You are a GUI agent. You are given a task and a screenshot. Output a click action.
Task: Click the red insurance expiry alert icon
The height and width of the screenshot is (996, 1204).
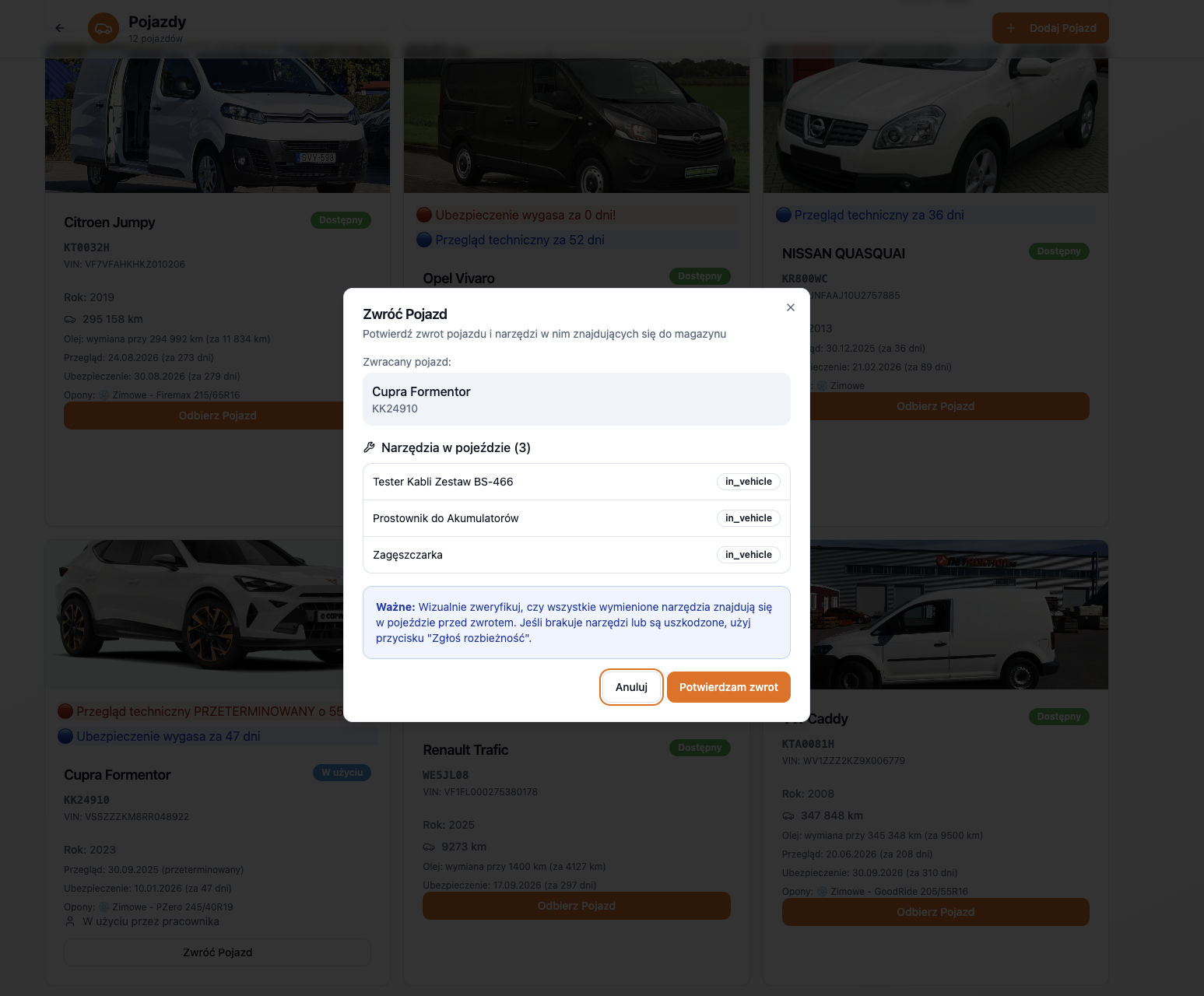click(424, 215)
